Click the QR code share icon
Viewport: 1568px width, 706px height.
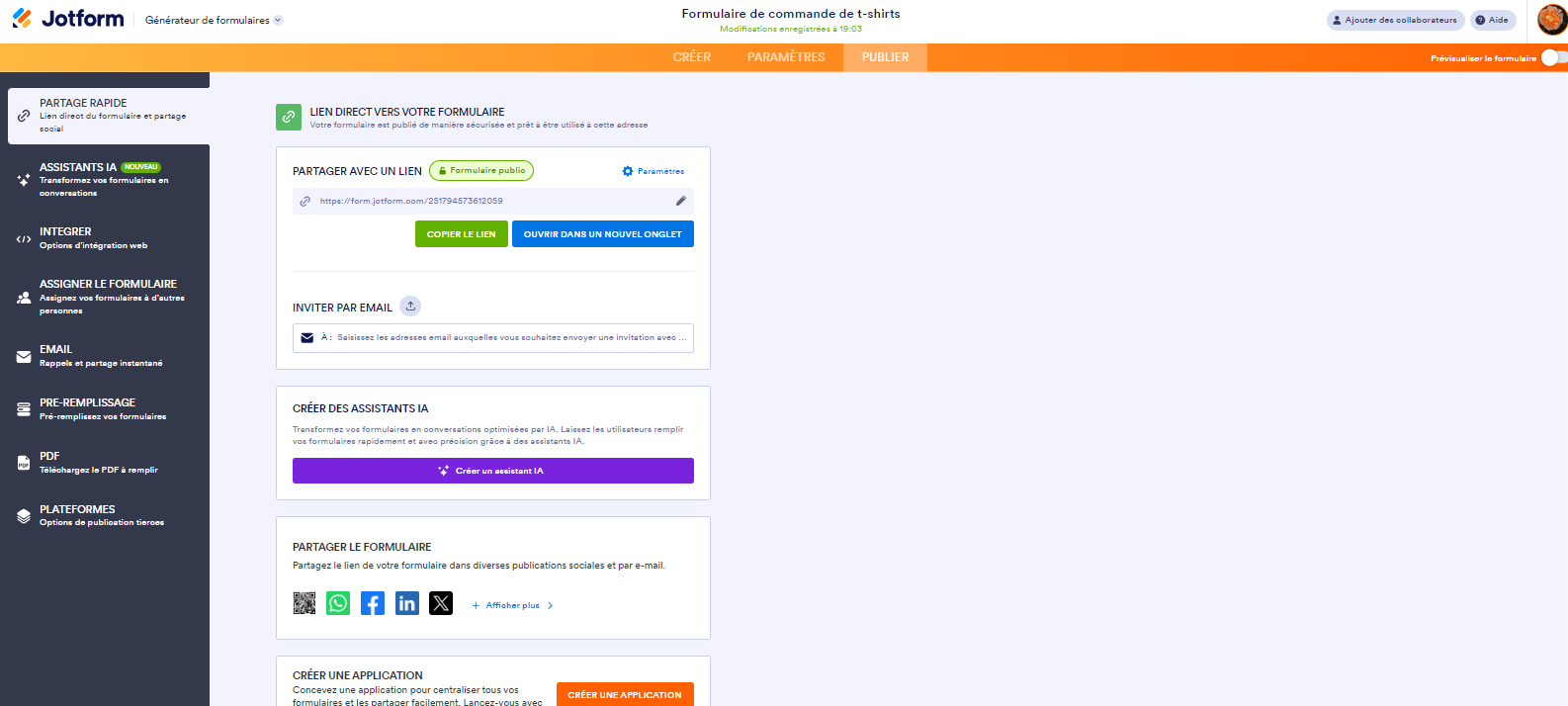[305, 603]
